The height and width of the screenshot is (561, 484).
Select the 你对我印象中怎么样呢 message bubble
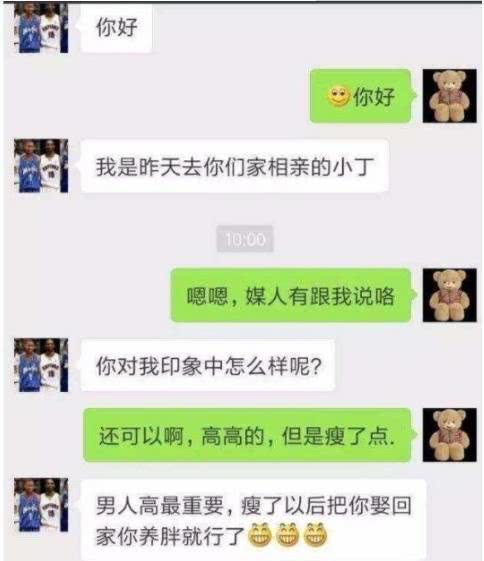(208, 365)
